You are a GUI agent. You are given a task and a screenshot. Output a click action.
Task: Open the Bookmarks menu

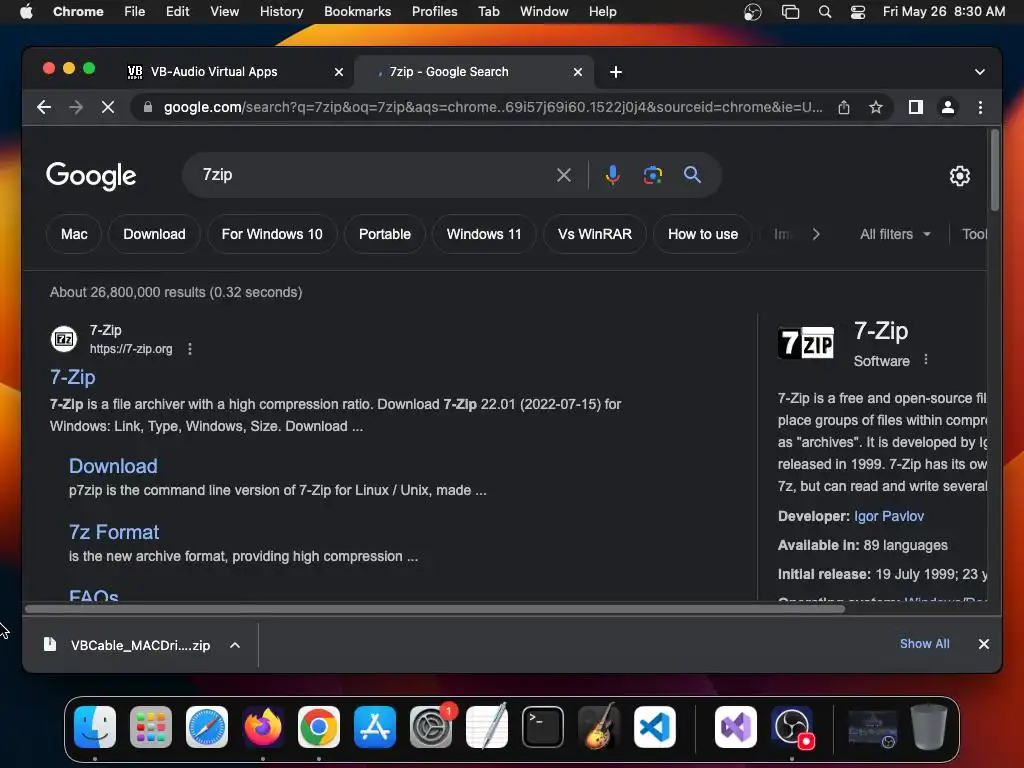click(357, 12)
